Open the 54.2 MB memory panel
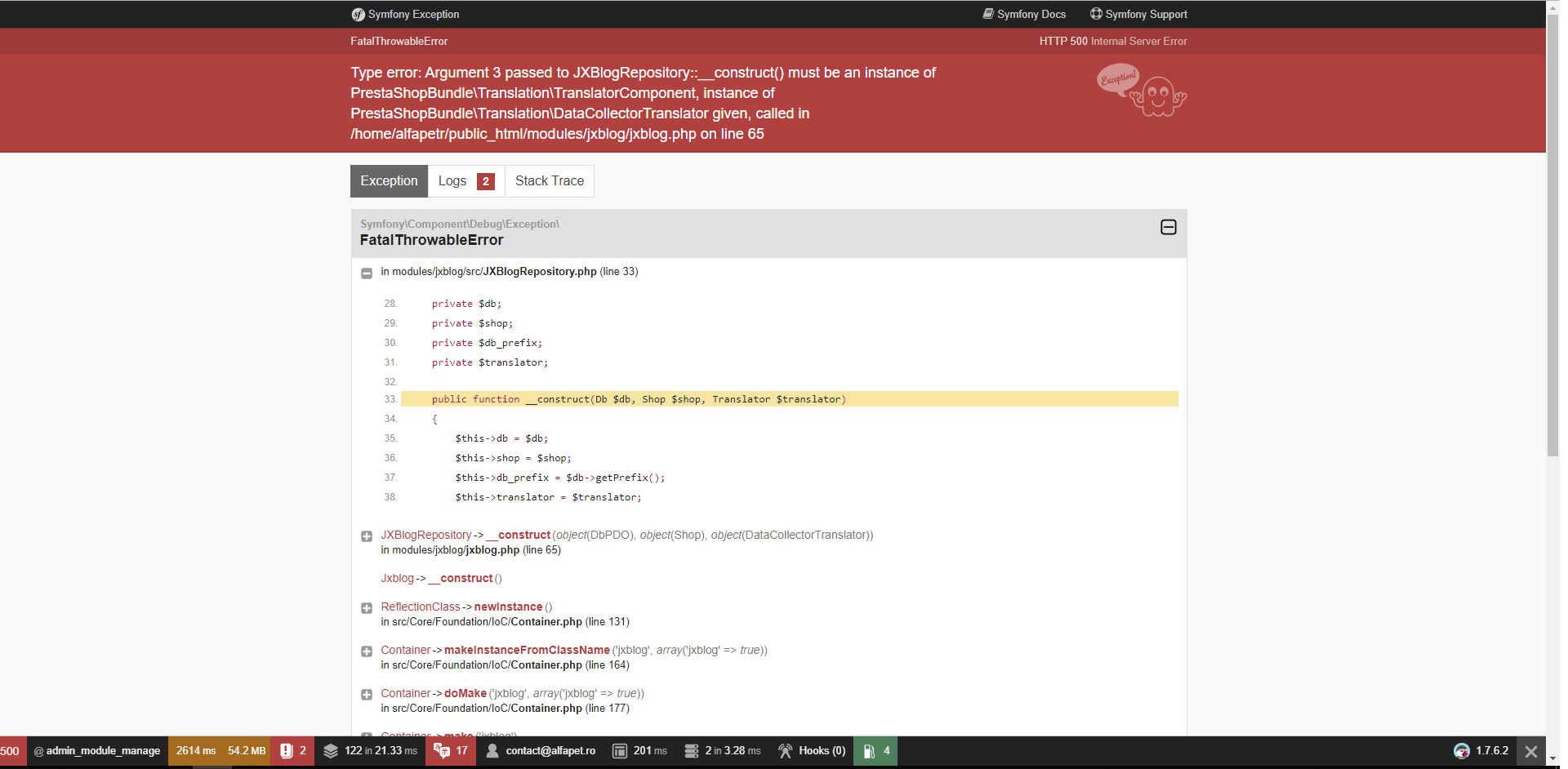Image resolution: width=1568 pixels, height=769 pixels. click(x=247, y=751)
